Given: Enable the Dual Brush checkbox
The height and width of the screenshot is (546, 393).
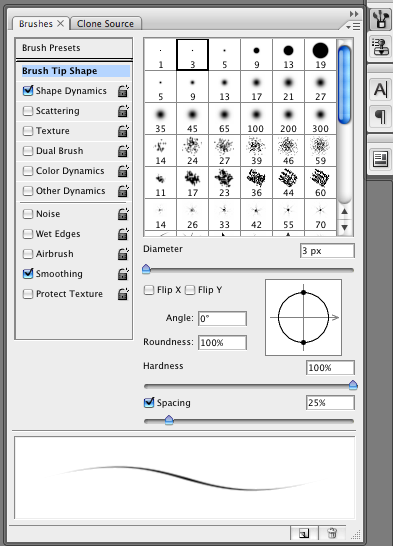Looking at the screenshot, I should (28, 151).
